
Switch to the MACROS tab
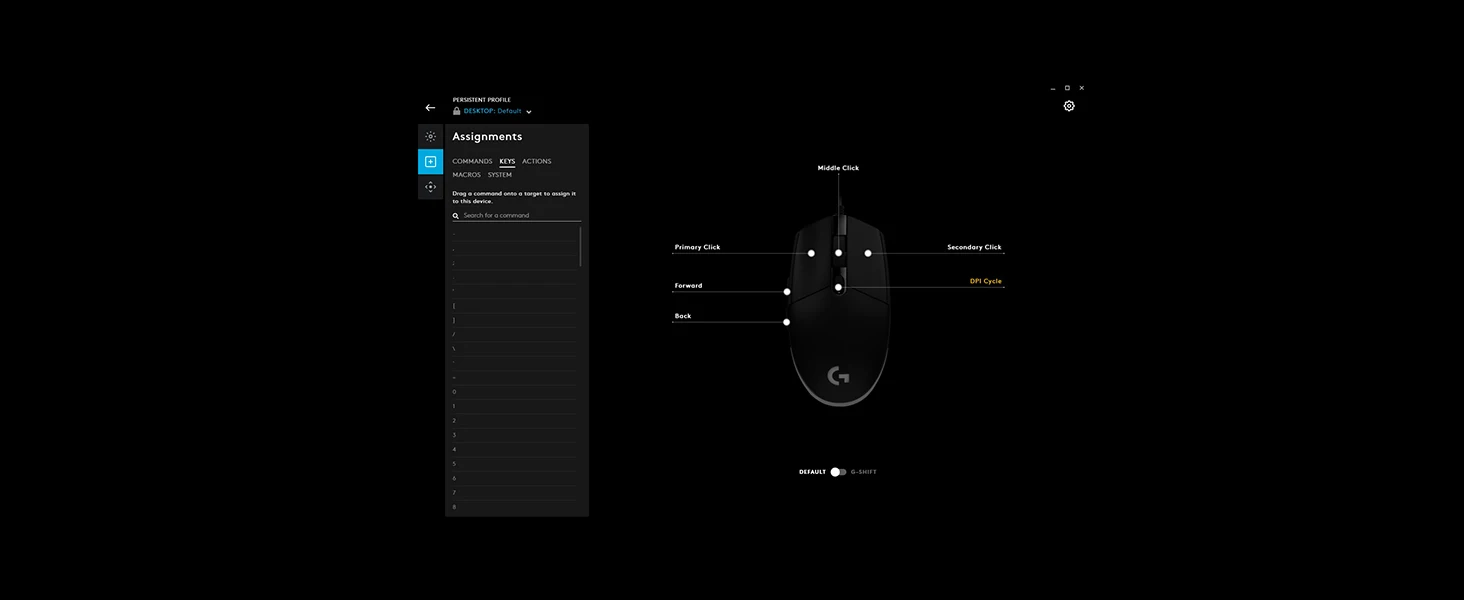(466, 175)
